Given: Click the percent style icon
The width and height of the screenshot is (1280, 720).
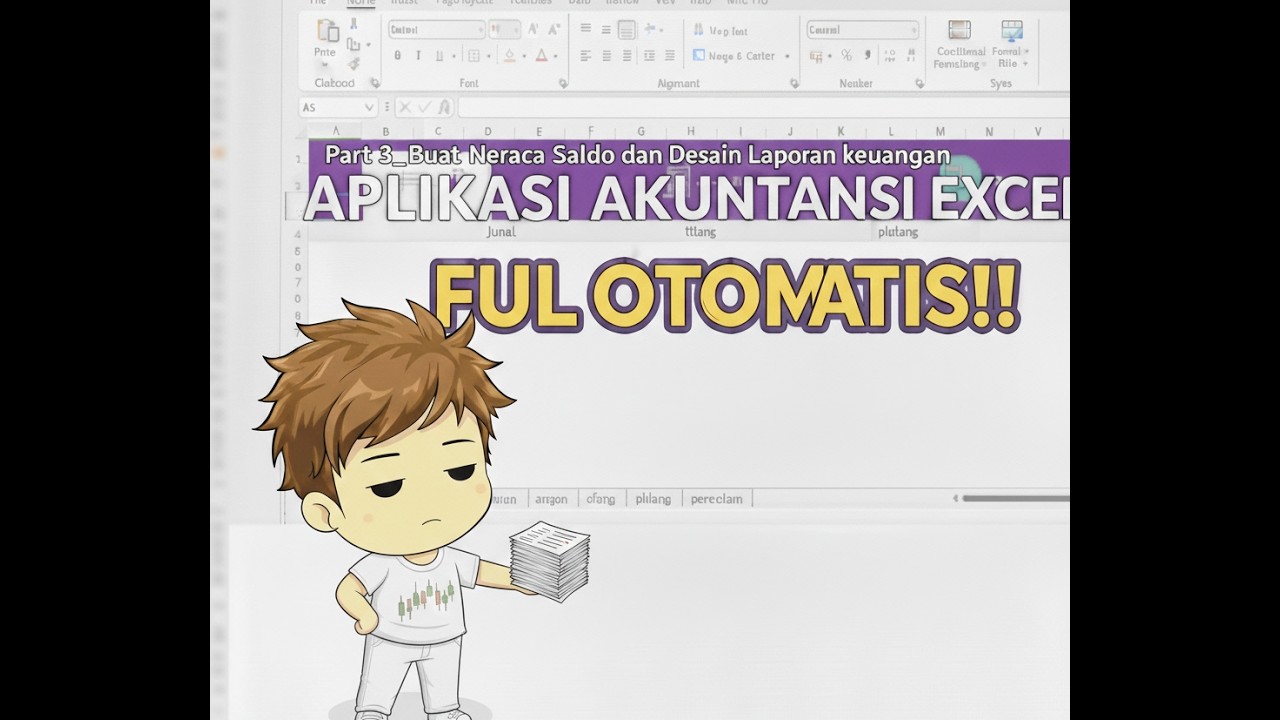Looking at the screenshot, I should (846, 55).
